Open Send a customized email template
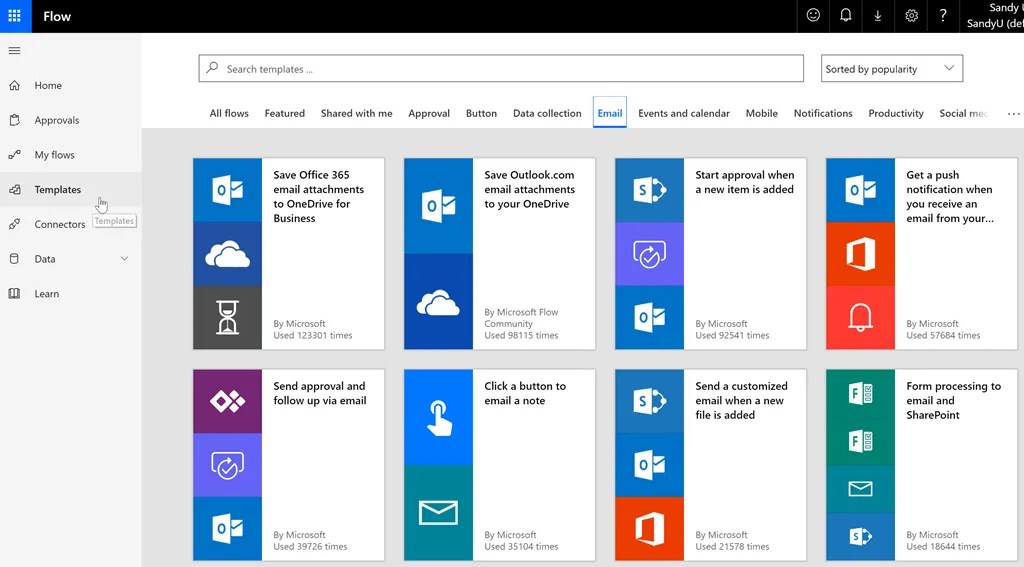The image size is (1024, 567). [x=711, y=465]
